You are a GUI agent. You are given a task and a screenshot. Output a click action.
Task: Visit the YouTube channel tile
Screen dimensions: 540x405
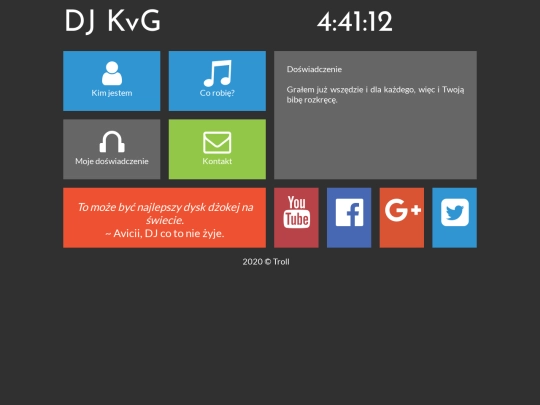click(x=296, y=218)
